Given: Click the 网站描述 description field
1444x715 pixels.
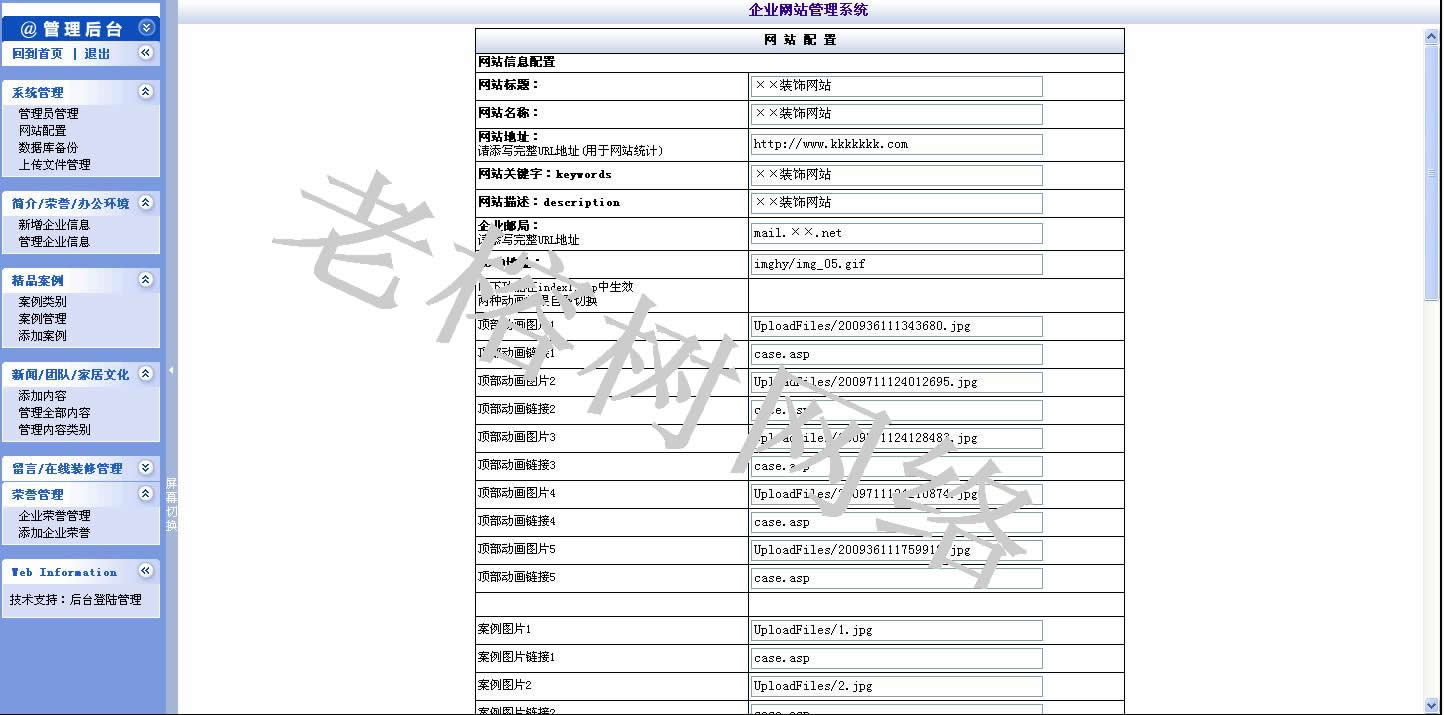Looking at the screenshot, I should pyautogui.click(x=896, y=203).
